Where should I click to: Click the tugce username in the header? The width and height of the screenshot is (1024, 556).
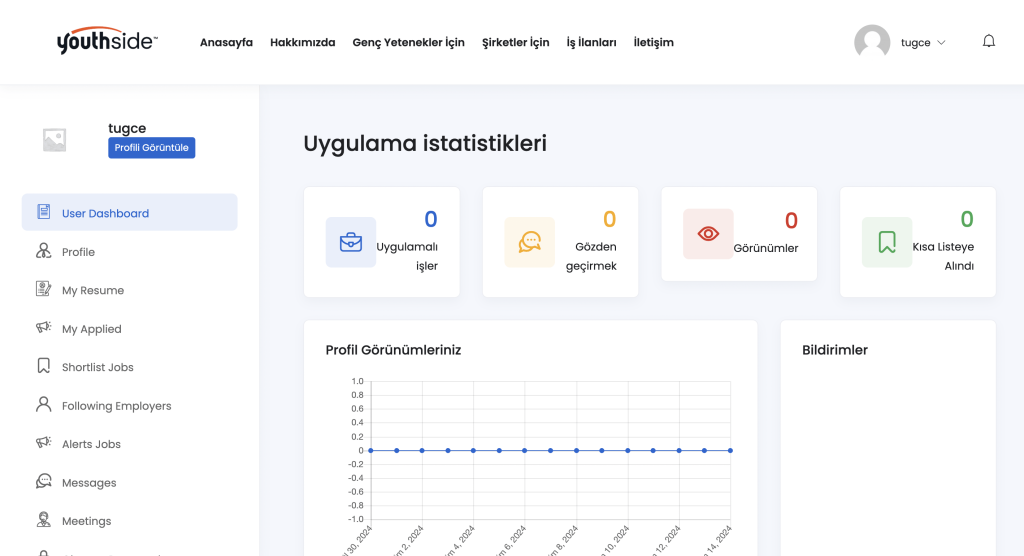coord(915,42)
